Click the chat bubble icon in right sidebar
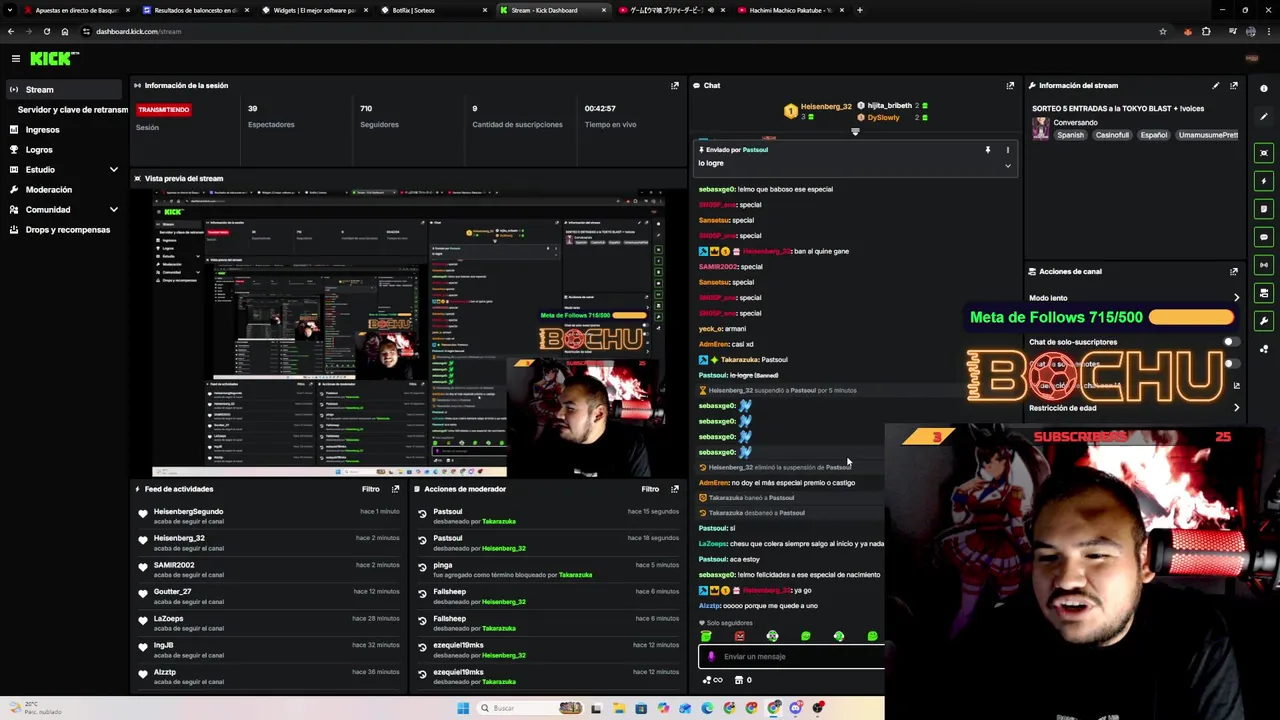1280x720 pixels. [1264, 237]
